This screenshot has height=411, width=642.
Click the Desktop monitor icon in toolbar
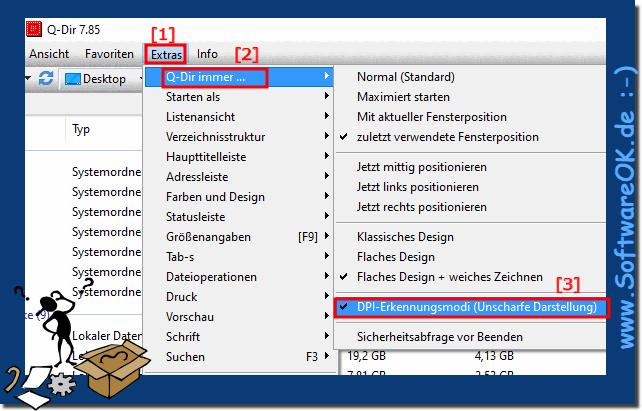pos(73,79)
